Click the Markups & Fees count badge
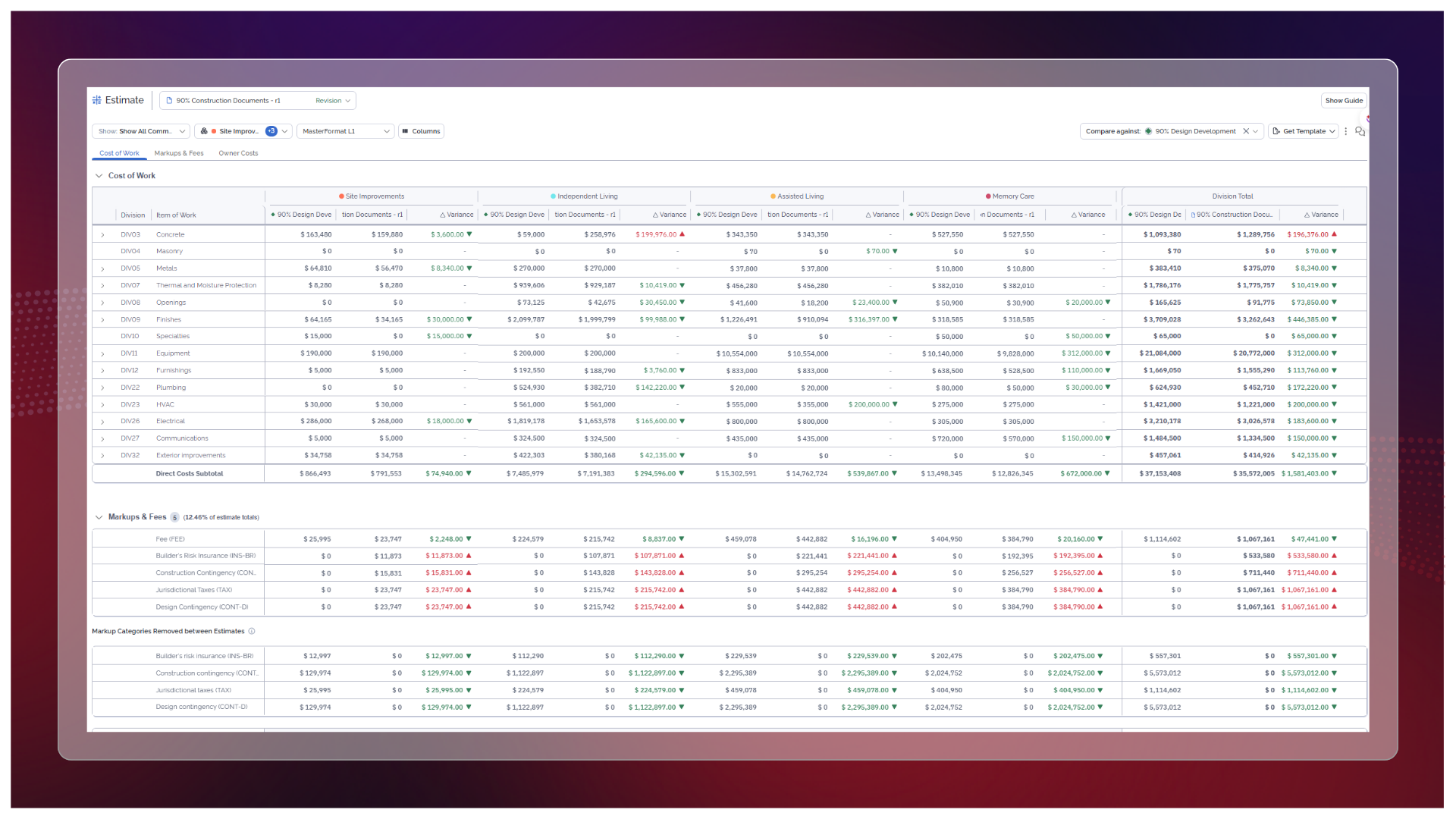1456x819 pixels. click(x=174, y=517)
